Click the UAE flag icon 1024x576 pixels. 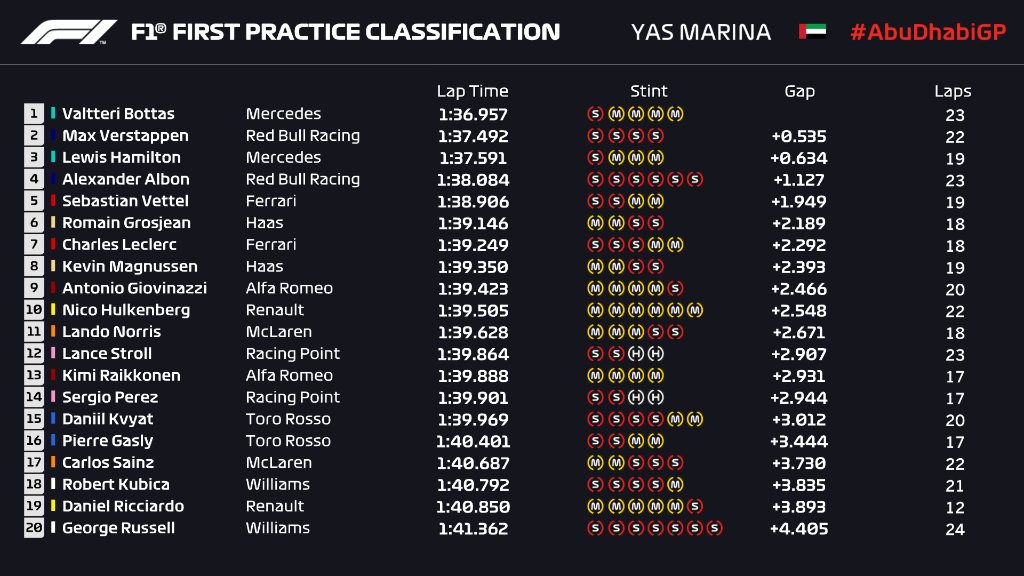click(x=811, y=32)
